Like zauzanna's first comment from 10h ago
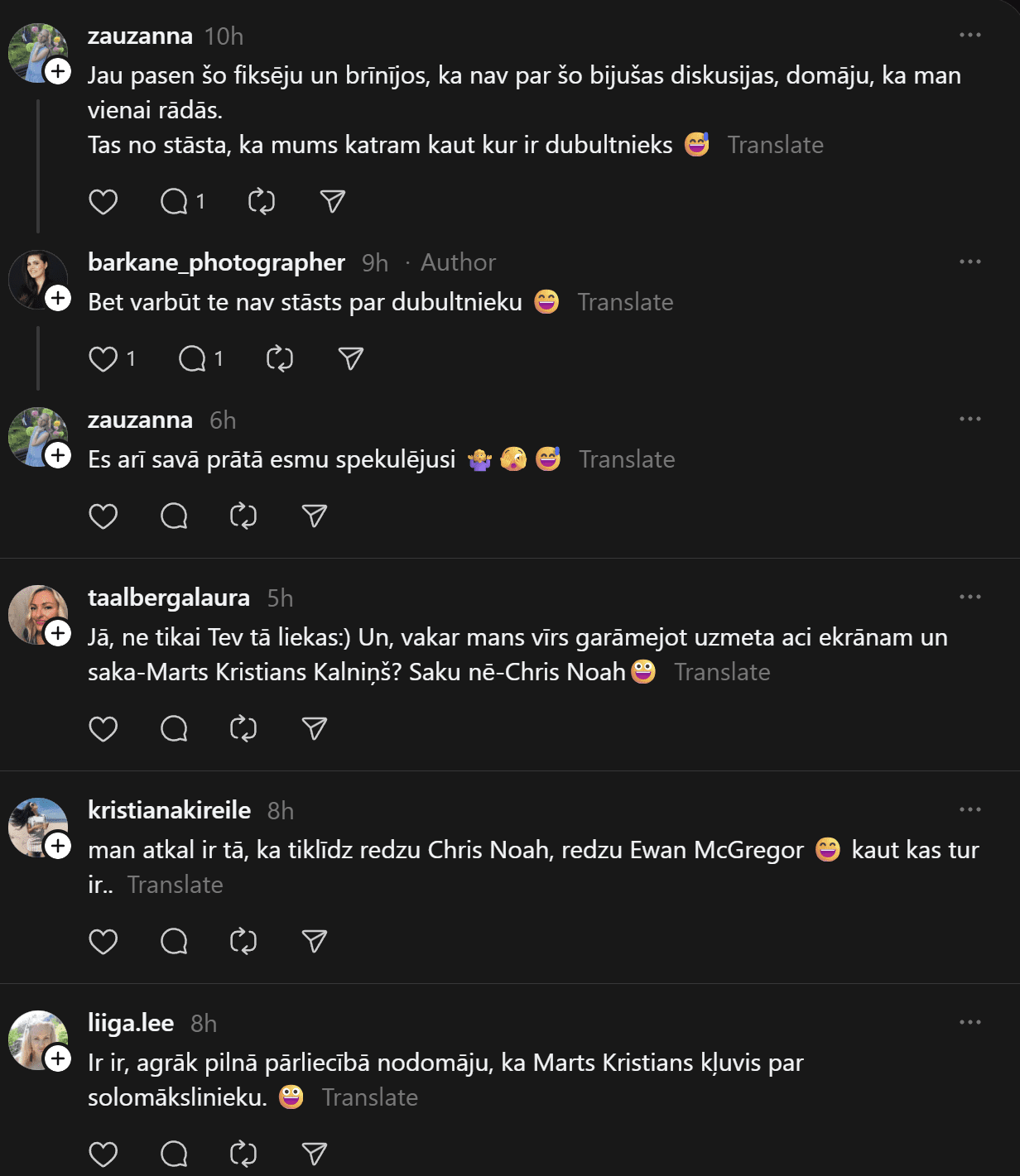1020x1176 pixels. tap(103, 202)
